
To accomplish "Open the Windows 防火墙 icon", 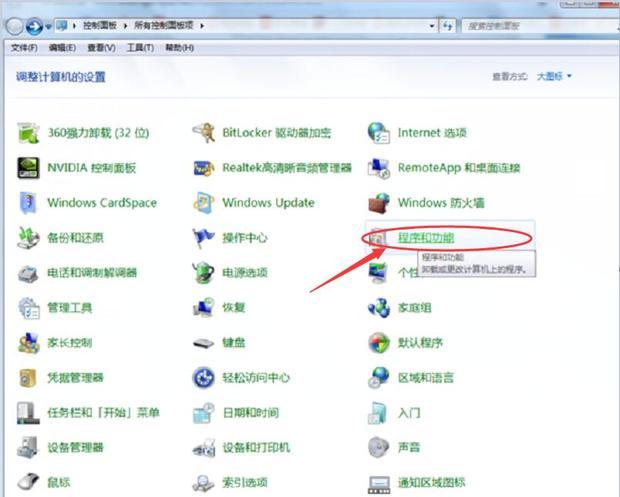I will [x=379, y=203].
